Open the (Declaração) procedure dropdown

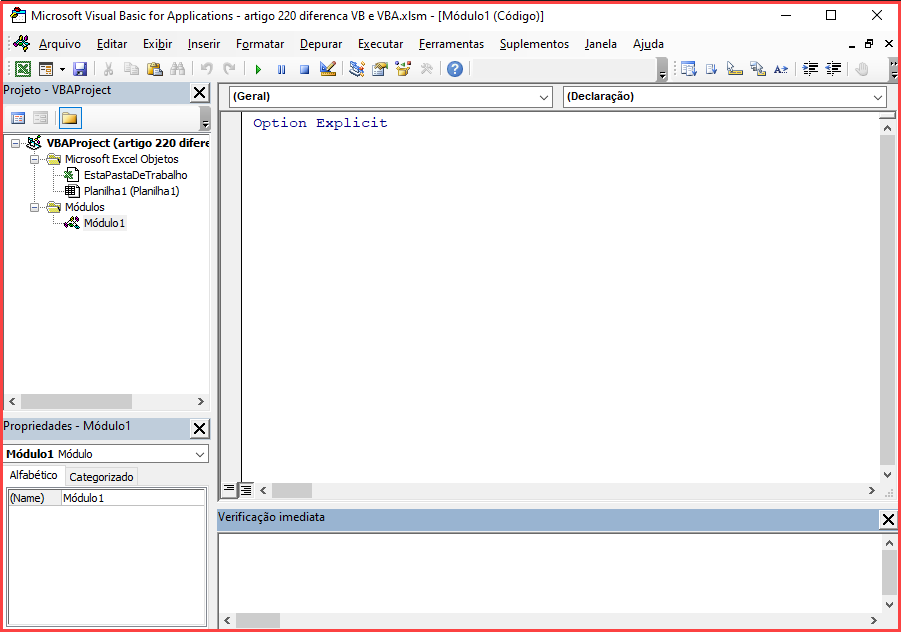click(725, 97)
